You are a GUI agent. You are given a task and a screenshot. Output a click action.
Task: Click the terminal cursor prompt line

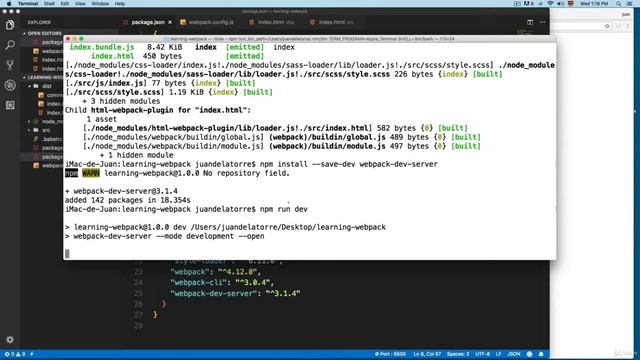pyautogui.click(x=67, y=253)
